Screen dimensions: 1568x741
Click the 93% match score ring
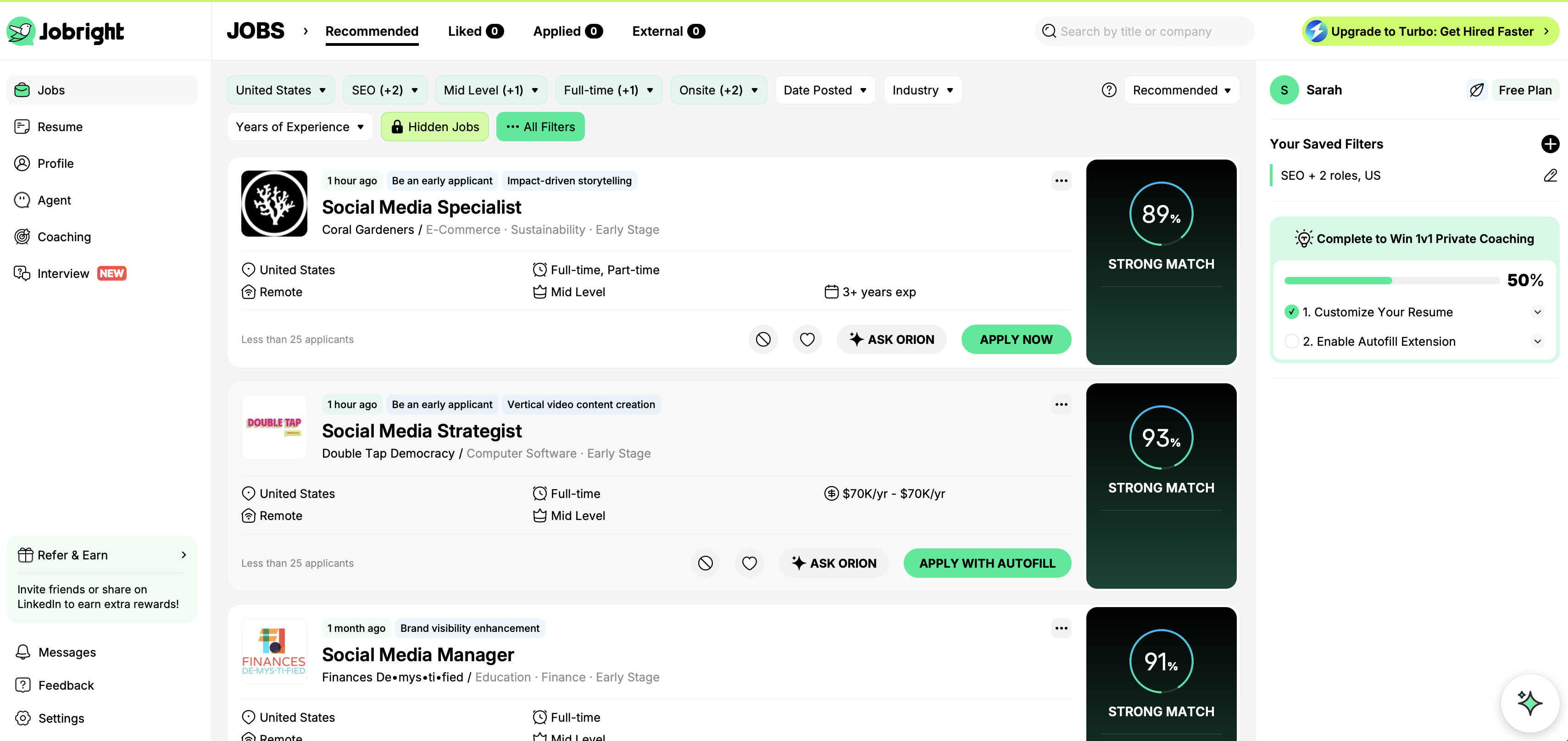click(x=1161, y=437)
